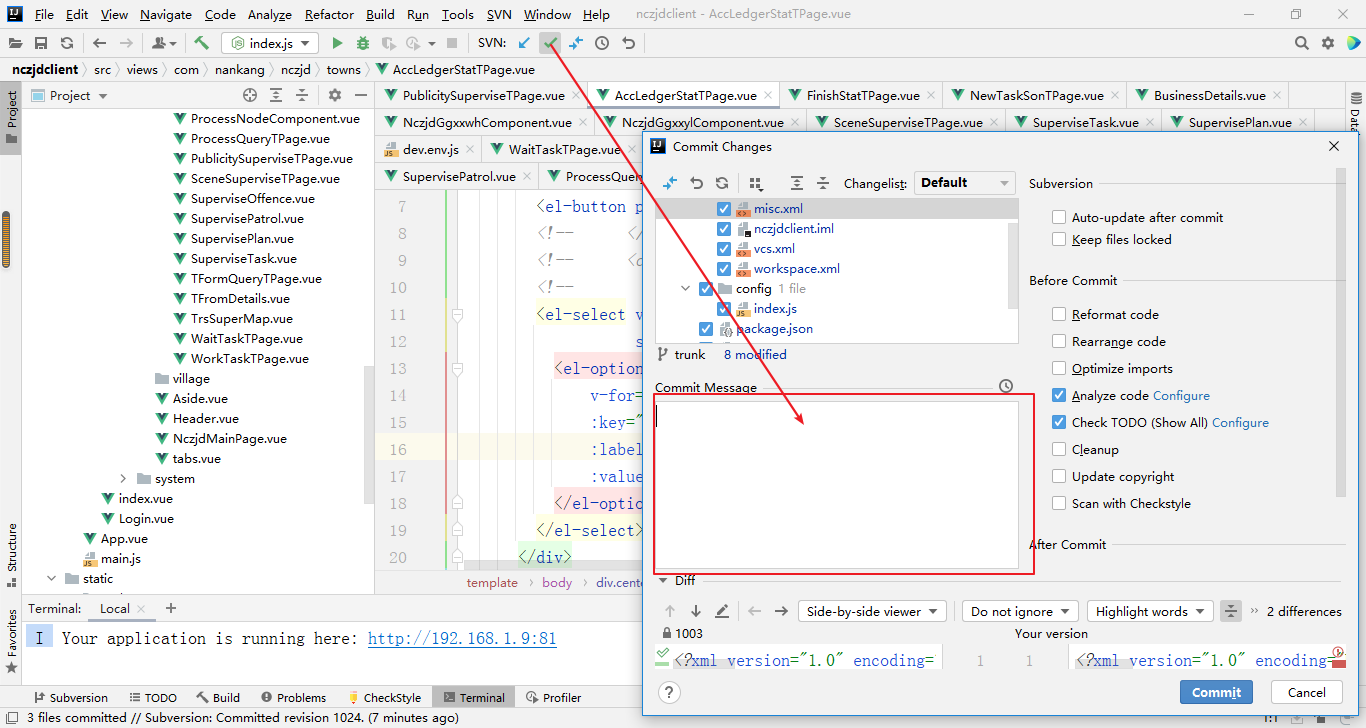Image resolution: width=1366 pixels, height=728 pixels.
Task: Open IDE settings gear at top right
Action: 1328,43
